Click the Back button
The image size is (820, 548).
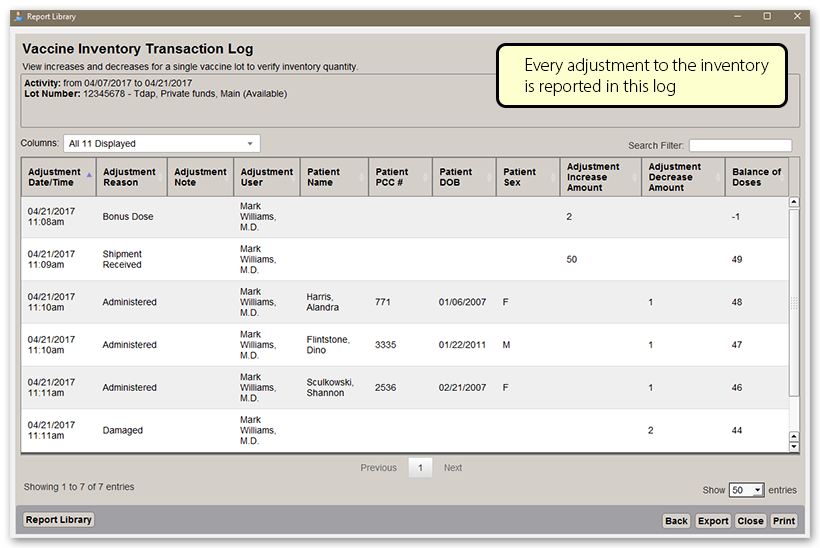point(676,521)
